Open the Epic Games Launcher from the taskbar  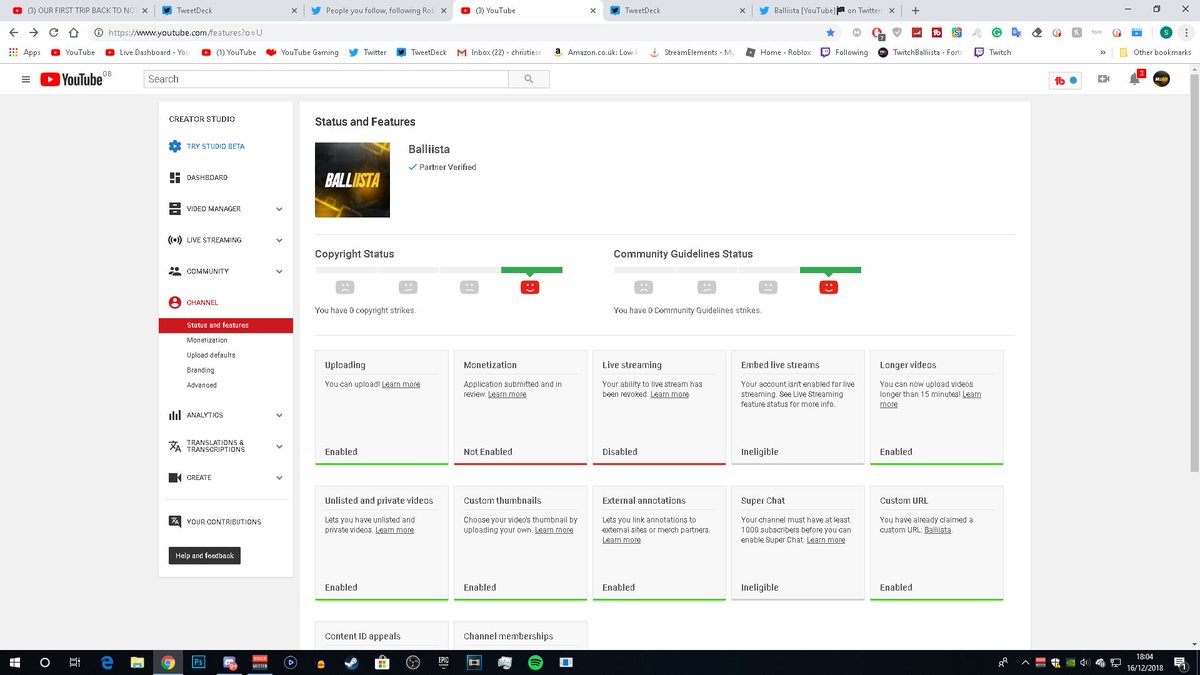(x=443, y=662)
